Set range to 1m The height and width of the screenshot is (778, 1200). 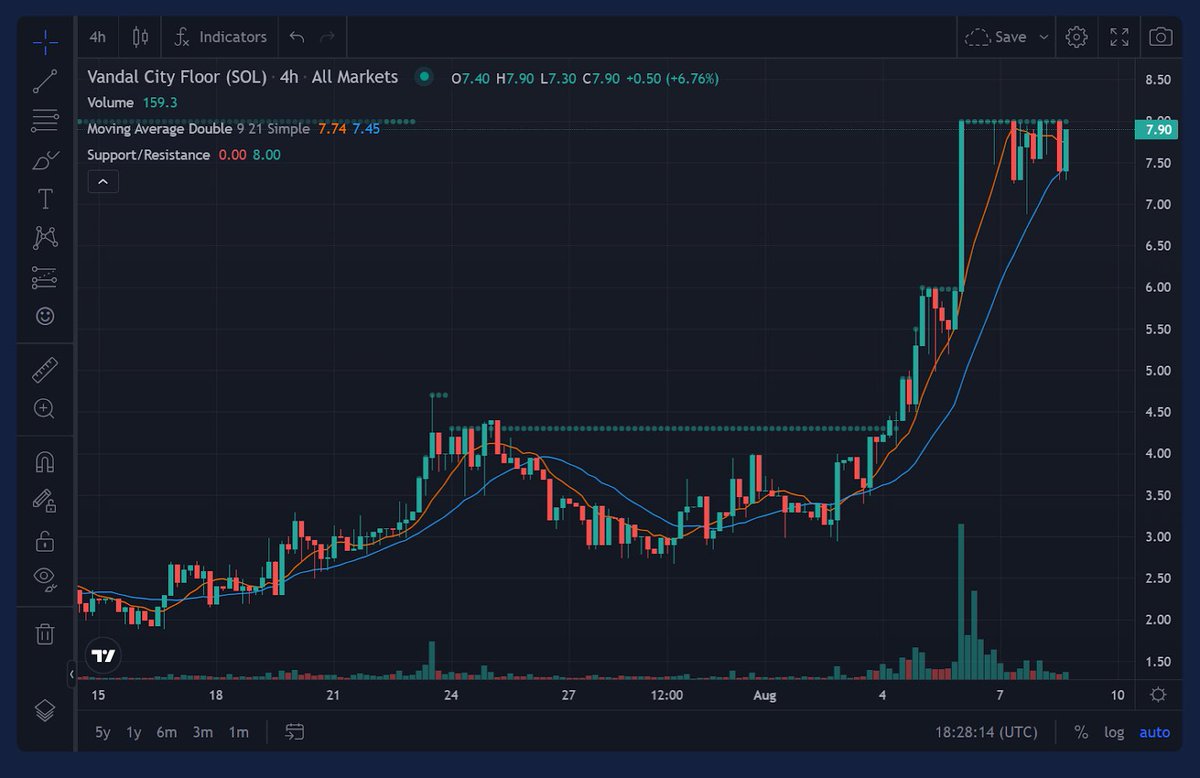point(238,732)
